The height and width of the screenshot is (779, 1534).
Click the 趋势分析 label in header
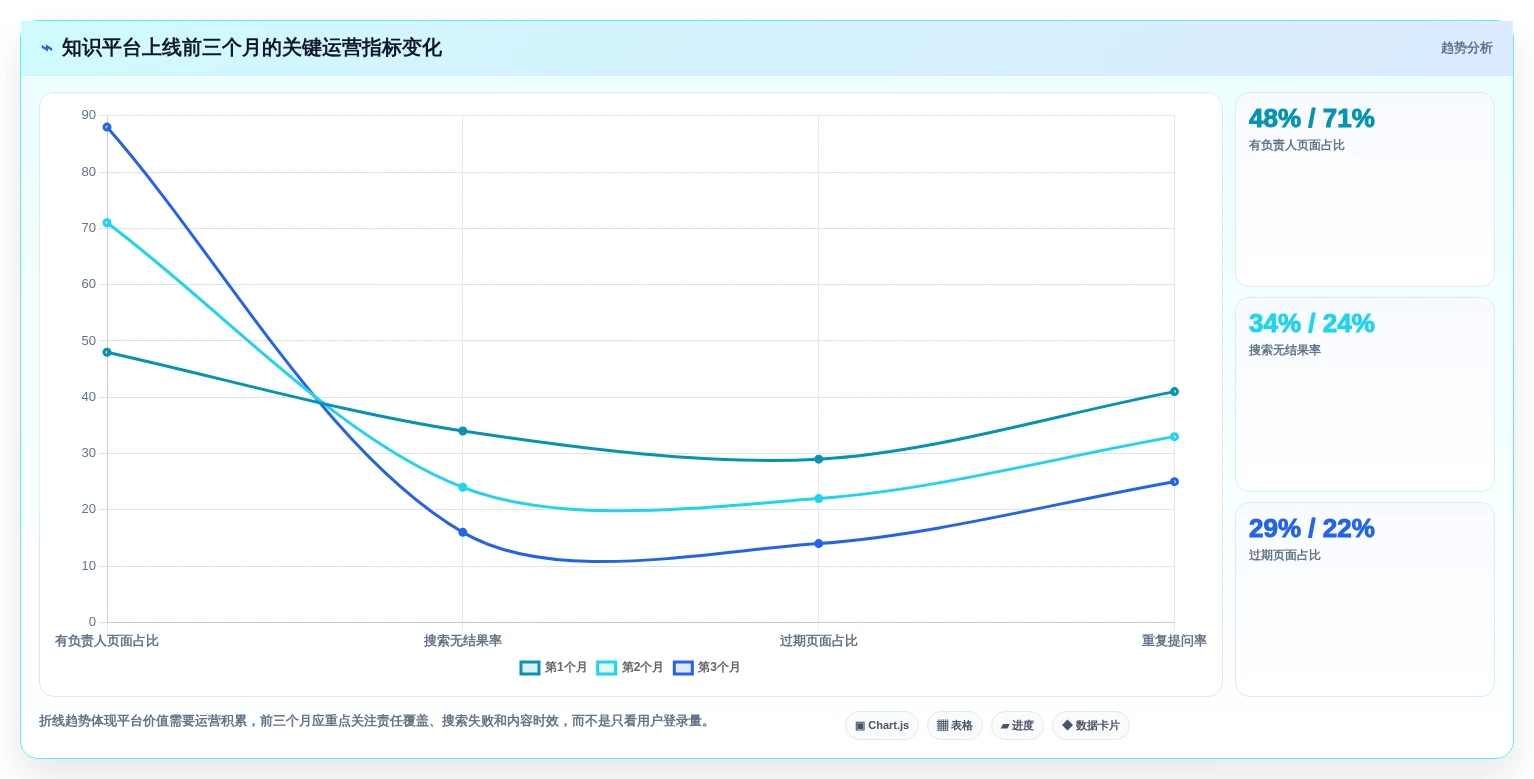tap(1466, 48)
